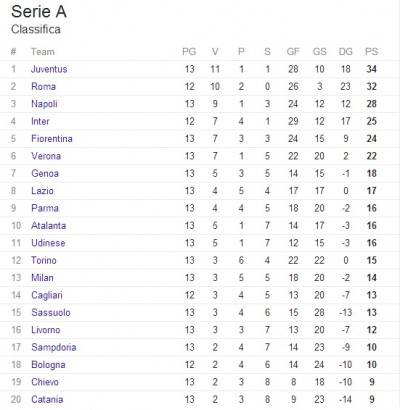
Task: Open the Milan team link
Action: coord(42,278)
